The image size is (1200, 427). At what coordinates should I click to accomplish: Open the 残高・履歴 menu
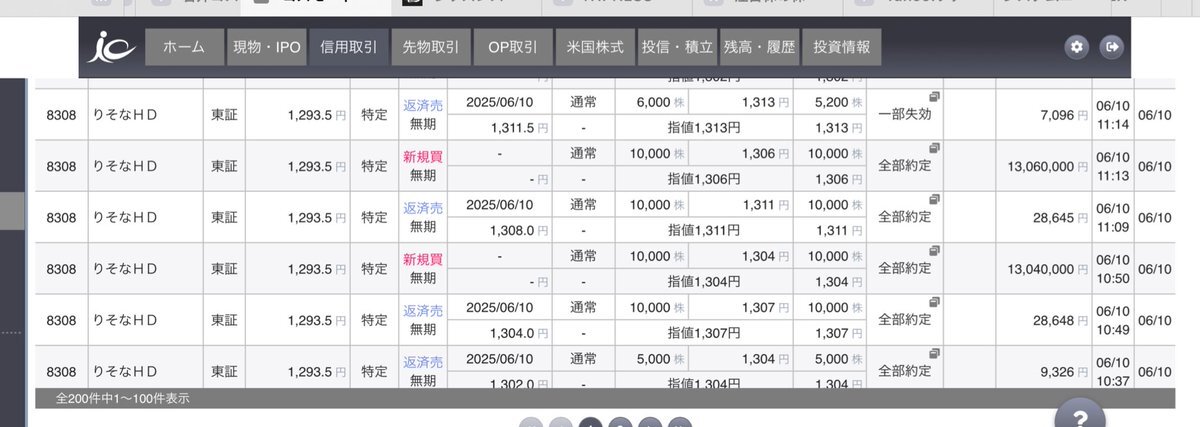(760, 47)
